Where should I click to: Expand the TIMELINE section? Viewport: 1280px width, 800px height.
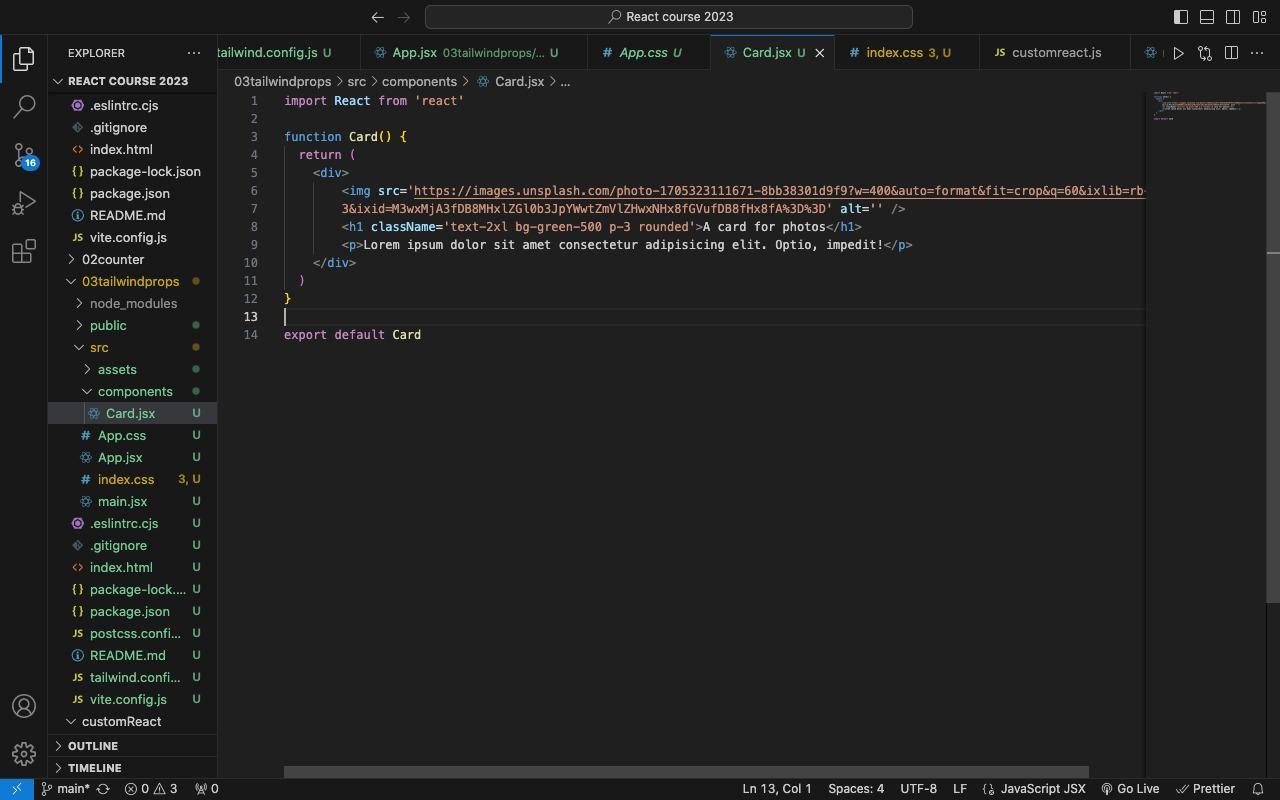[133, 768]
